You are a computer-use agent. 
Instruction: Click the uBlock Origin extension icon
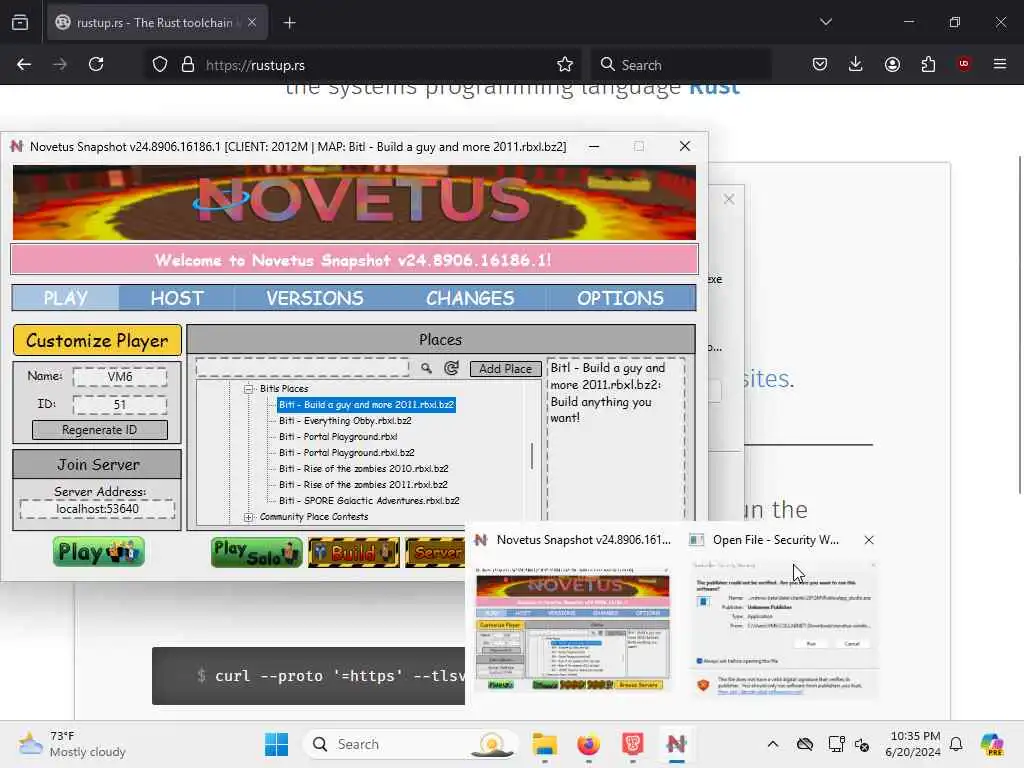964,64
